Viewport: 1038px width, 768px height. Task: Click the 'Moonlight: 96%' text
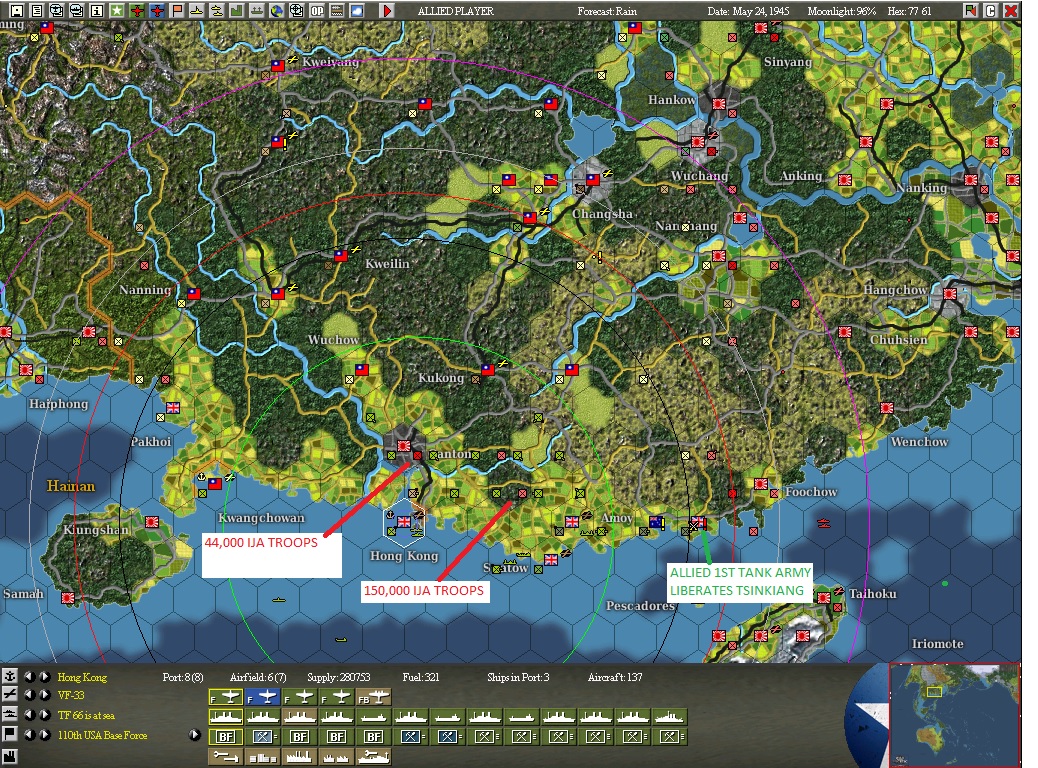pyautogui.click(x=841, y=11)
